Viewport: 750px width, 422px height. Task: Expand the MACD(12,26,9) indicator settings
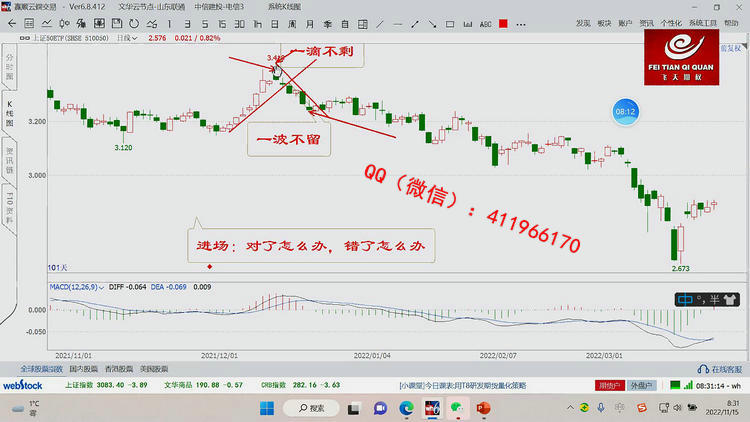pos(76,287)
